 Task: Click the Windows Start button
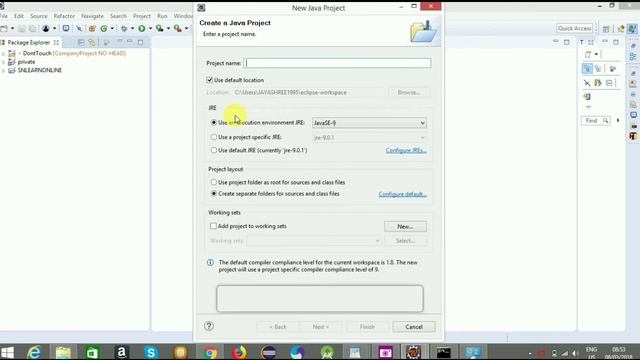click(7, 352)
